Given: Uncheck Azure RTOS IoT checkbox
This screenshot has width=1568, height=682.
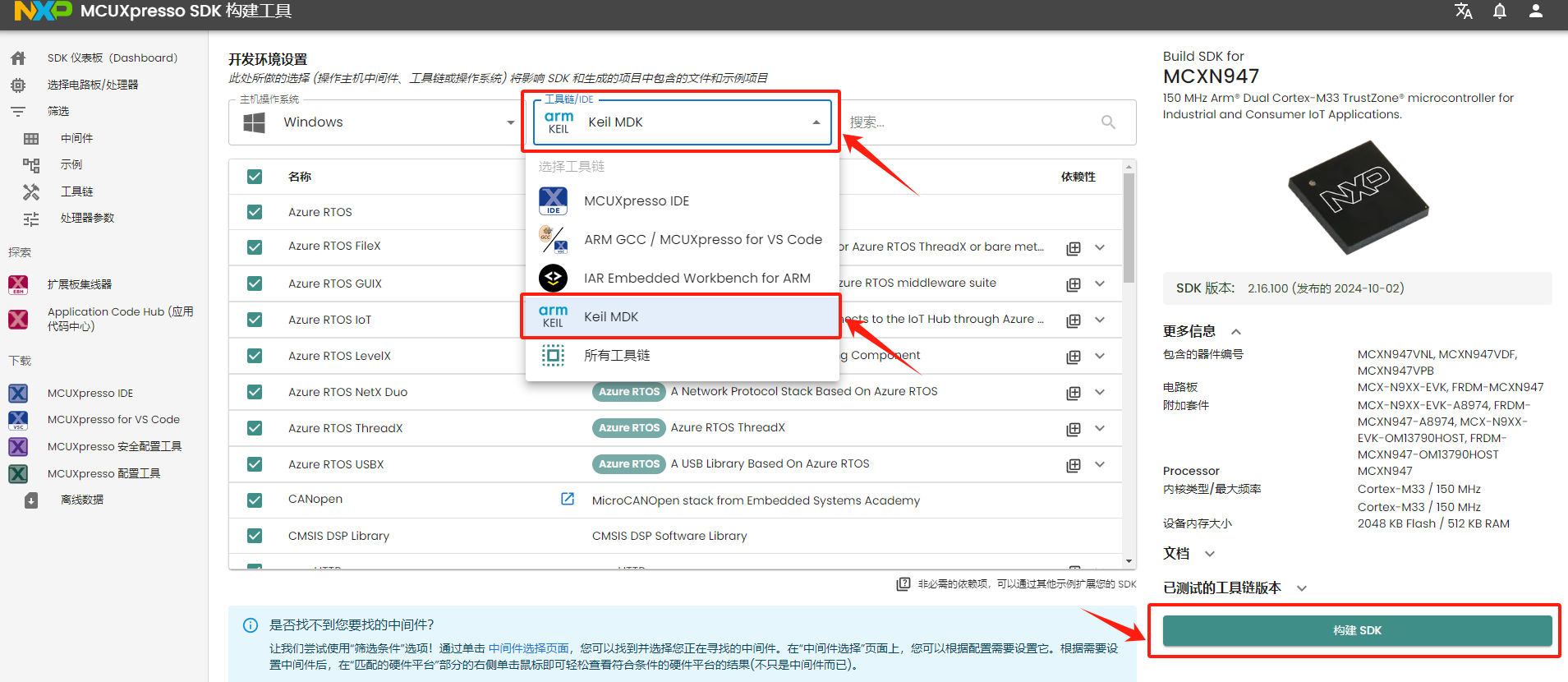Looking at the screenshot, I should pyautogui.click(x=255, y=320).
